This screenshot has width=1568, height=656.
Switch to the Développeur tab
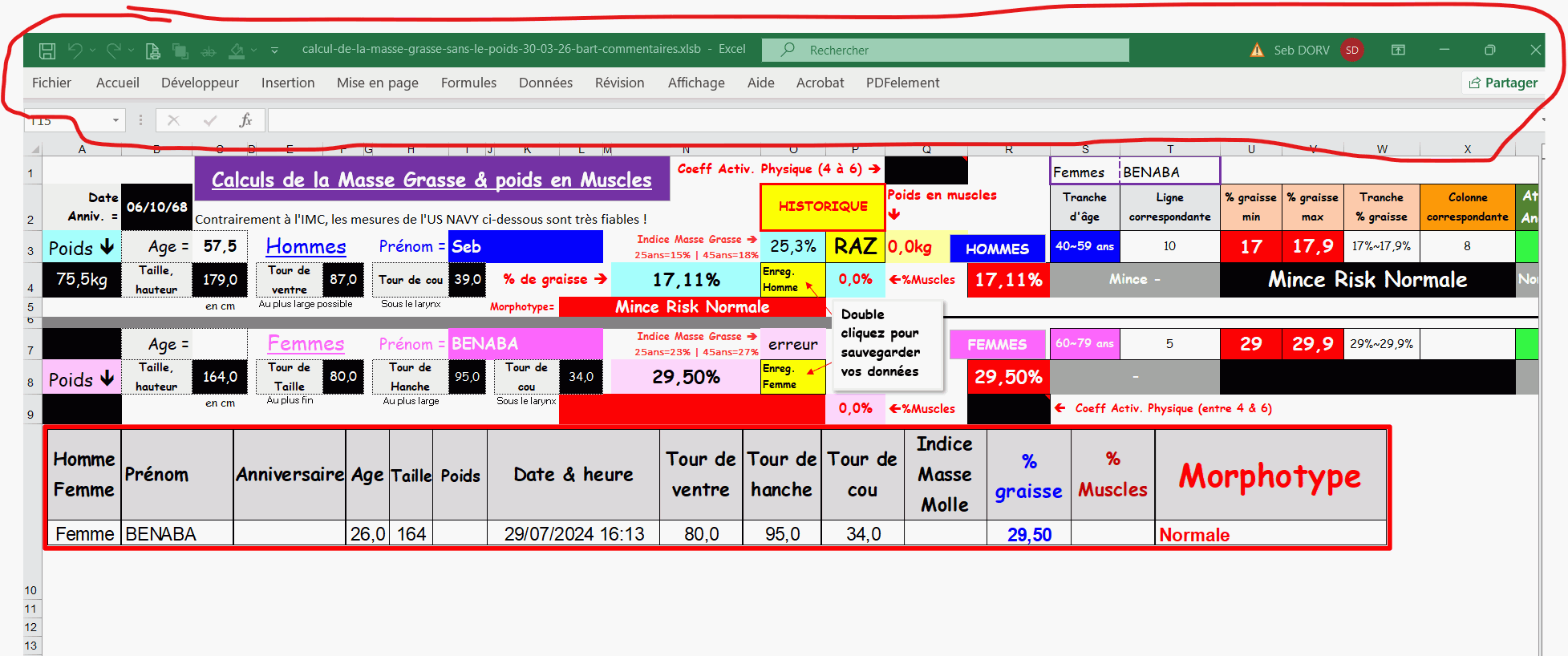tap(200, 83)
